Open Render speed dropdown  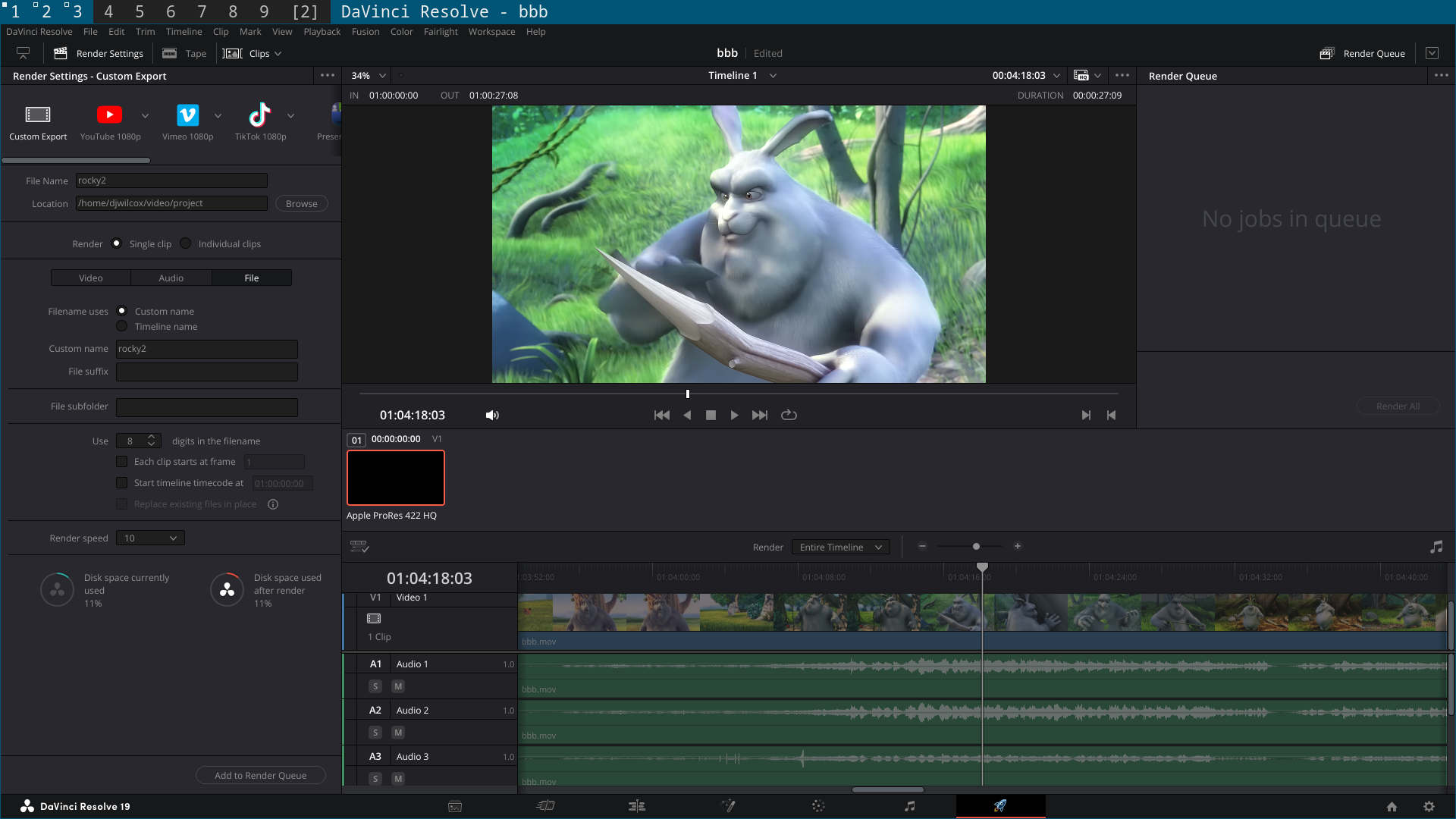pyautogui.click(x=150, y=538)
